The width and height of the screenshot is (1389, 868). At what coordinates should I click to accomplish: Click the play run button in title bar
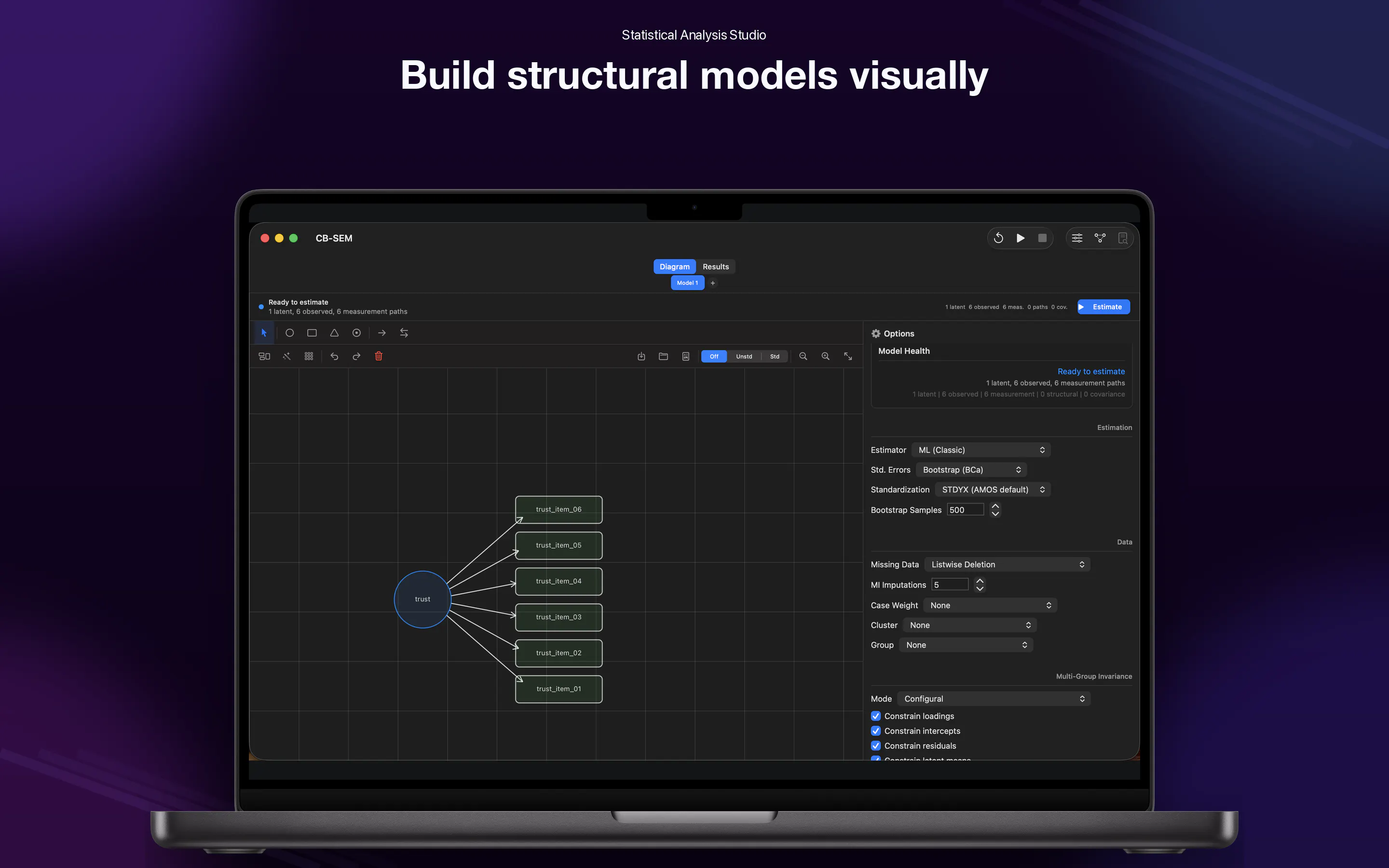1021,238
